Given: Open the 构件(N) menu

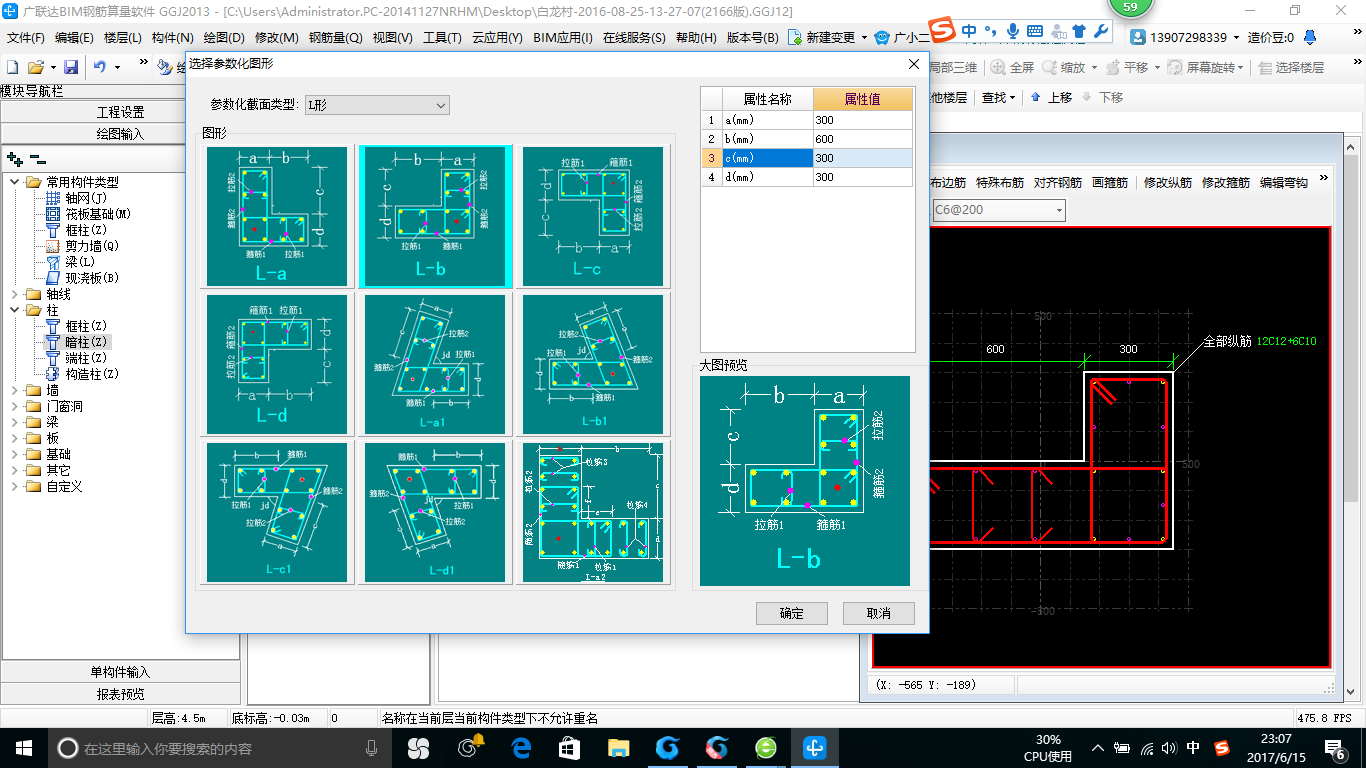Looking at the screenshot, I should coord(172,38).
